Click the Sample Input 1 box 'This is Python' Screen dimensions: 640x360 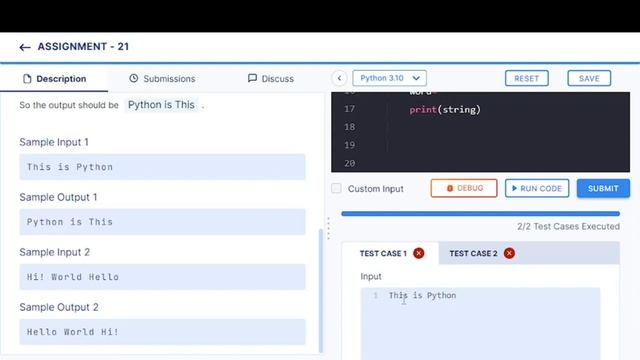point(162,167)
